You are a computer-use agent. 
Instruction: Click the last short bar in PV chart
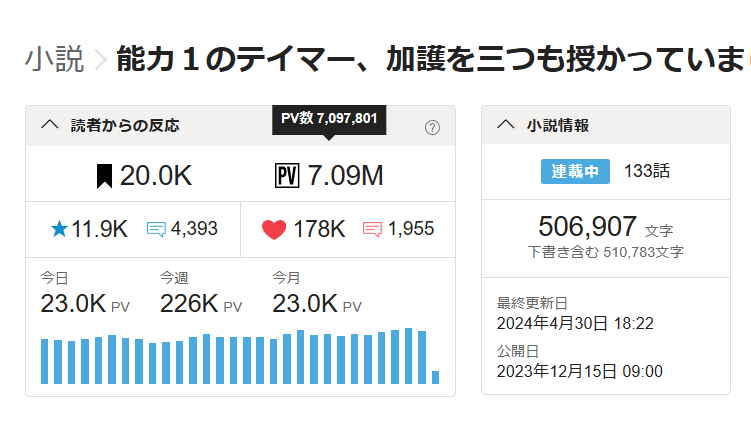[435, 377]
